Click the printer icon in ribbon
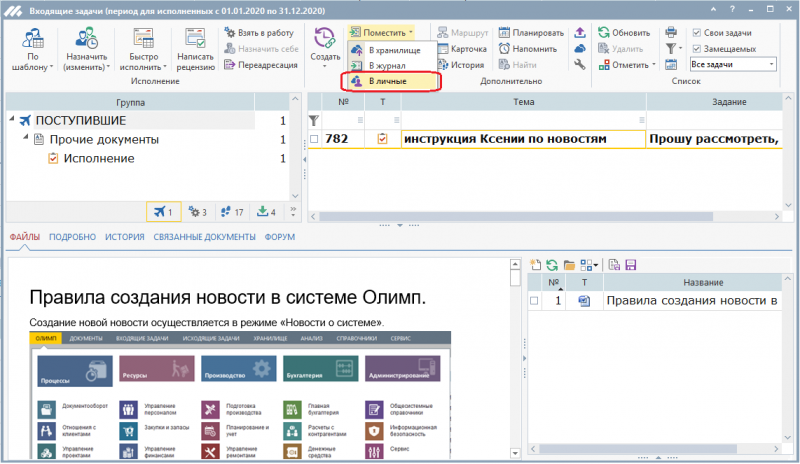The height and width of the screenshot is (464, 800). point(671,33)
